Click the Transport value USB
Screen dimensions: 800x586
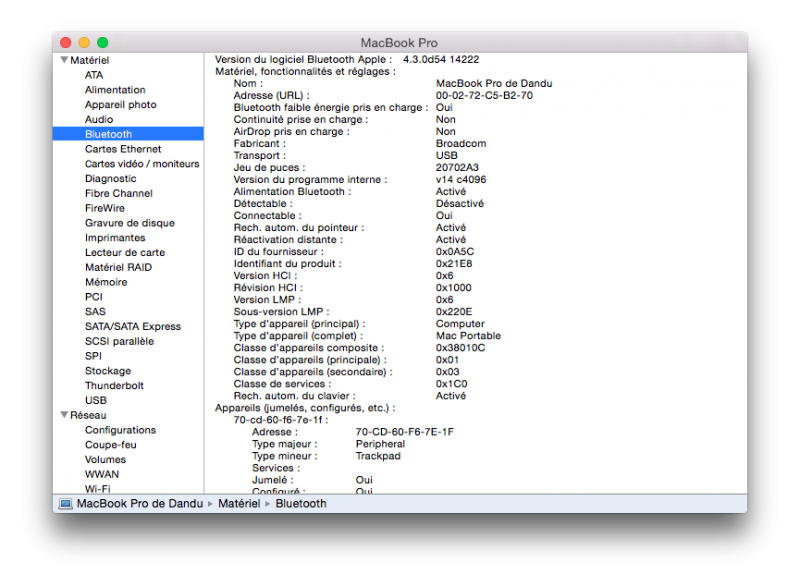pos(447,156)
